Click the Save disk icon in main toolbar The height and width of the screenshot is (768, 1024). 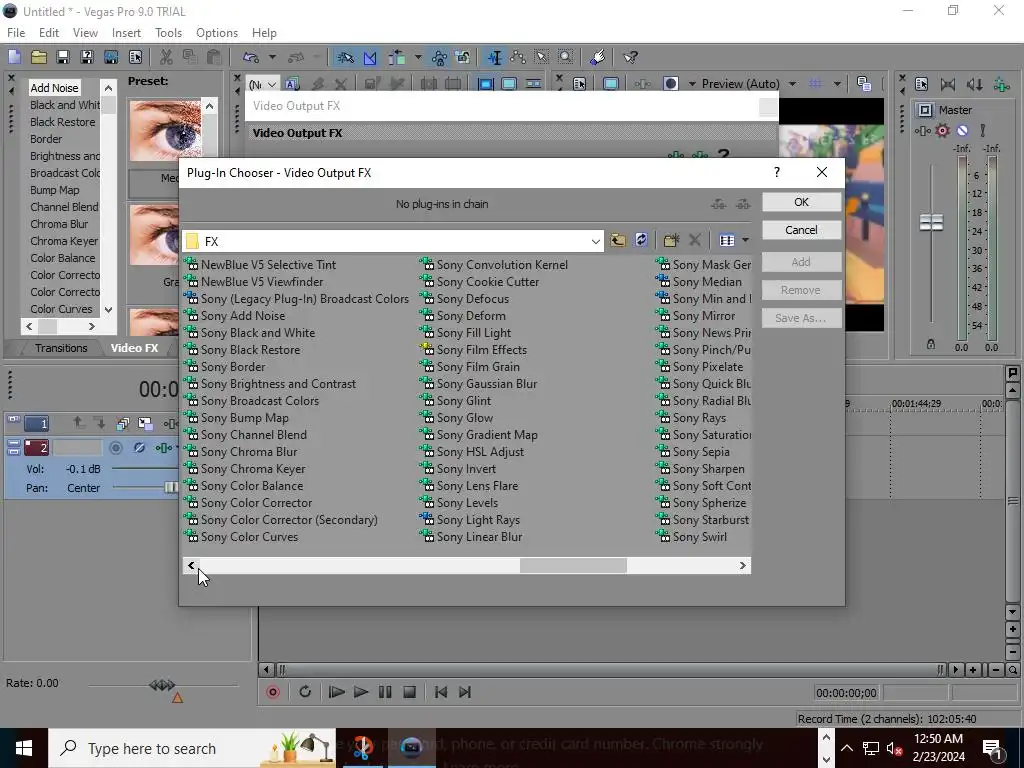pos(63,57)
